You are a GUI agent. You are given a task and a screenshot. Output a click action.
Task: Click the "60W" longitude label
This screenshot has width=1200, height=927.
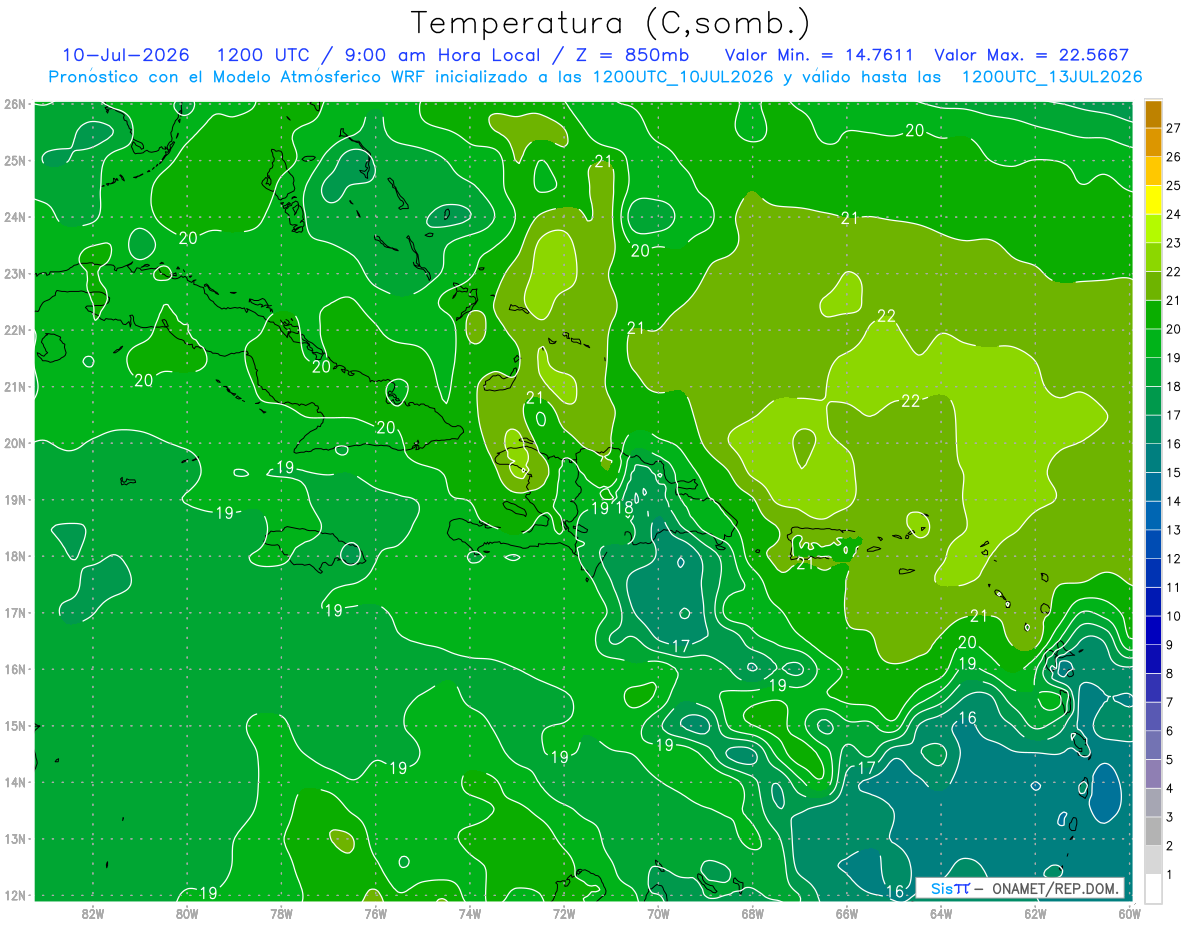(1129, 913)
